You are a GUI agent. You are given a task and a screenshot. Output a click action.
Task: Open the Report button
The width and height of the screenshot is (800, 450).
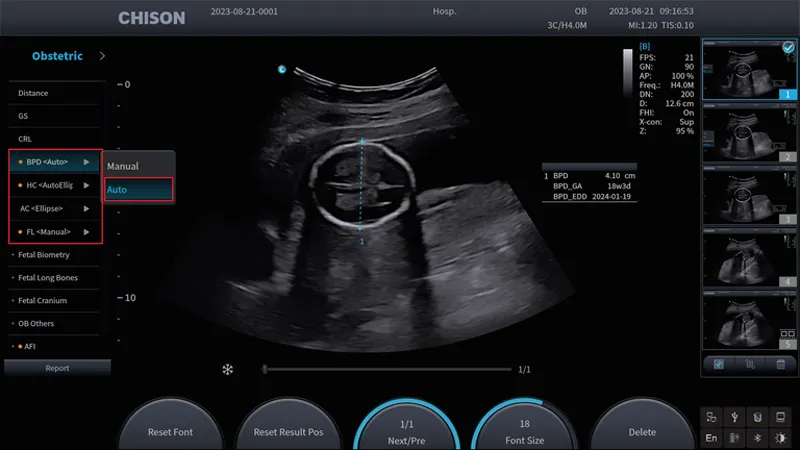click(57, 368)
